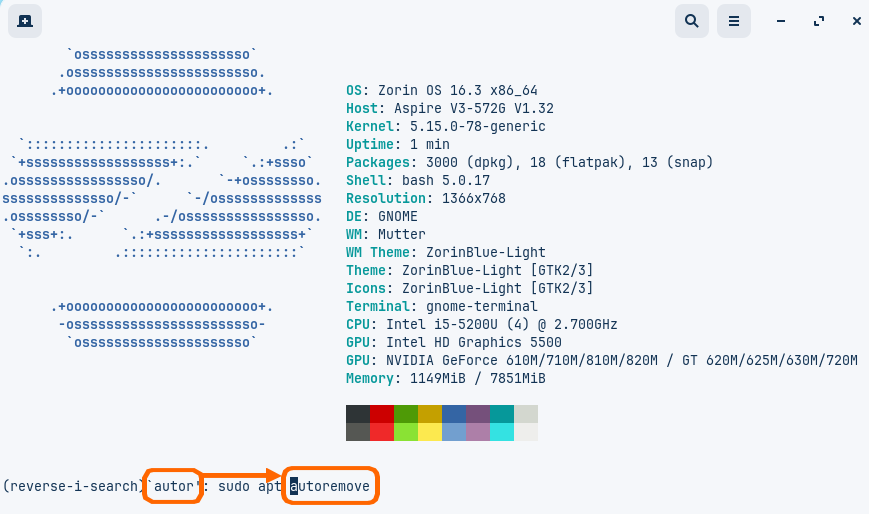Click the bright yellow color block
The image size is (869, 514).
[429, 432]
